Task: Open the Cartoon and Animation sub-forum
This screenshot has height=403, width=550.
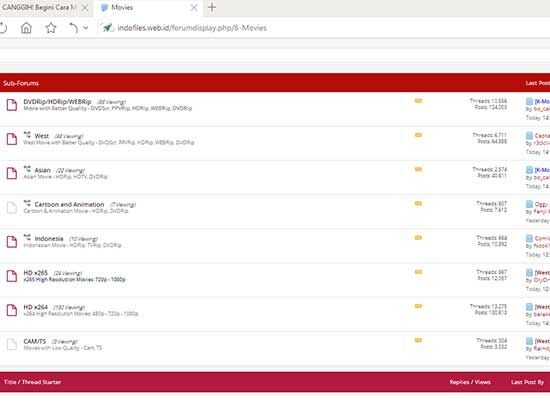Action: pyautogui.click(x=69, y=204)
